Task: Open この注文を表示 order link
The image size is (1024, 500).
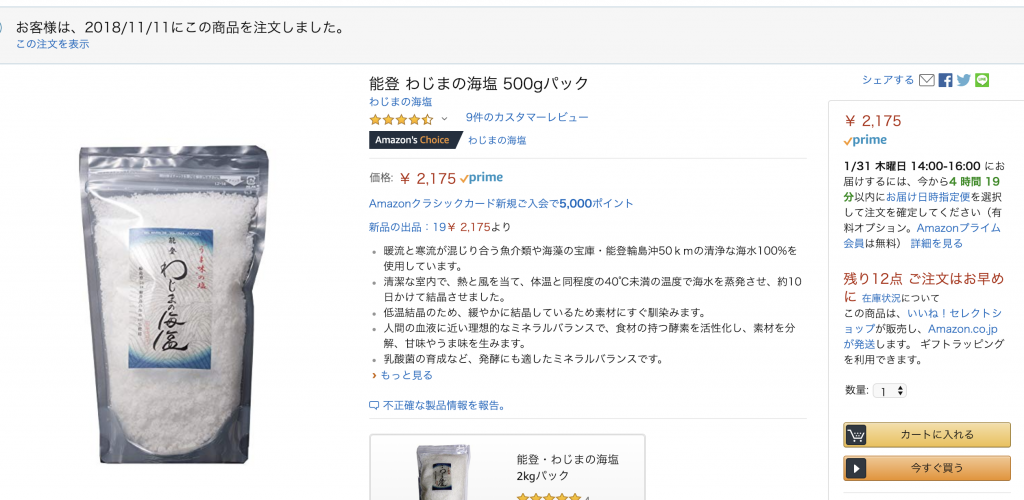Action: pyautogui.click(x=52, y=44)
